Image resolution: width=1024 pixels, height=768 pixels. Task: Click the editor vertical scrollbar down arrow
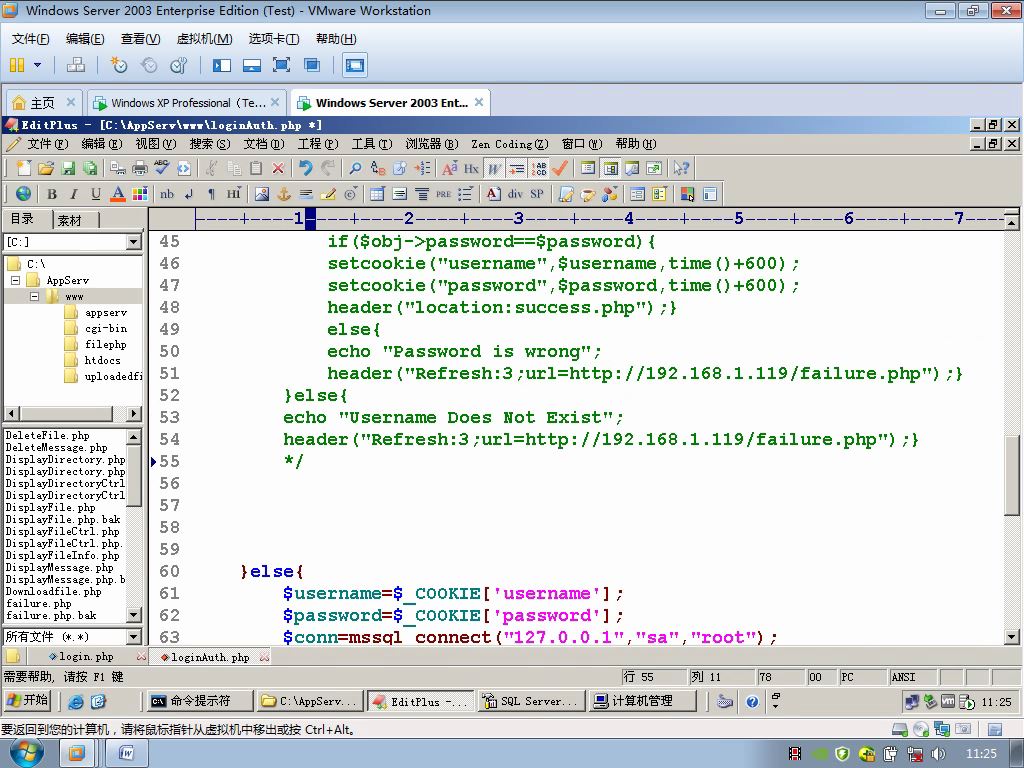[x=1012, y=637]
